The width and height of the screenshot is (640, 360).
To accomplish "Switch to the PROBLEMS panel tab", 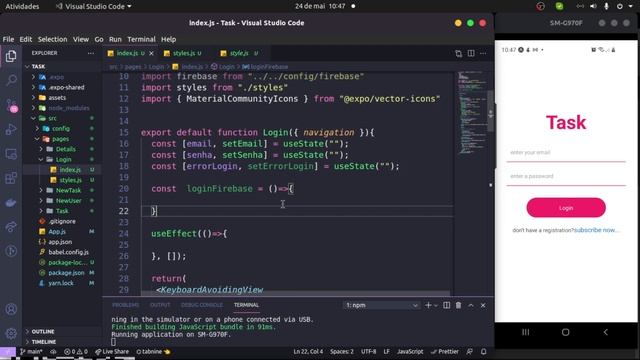I will pyautogui.click(x=126, y=305).
